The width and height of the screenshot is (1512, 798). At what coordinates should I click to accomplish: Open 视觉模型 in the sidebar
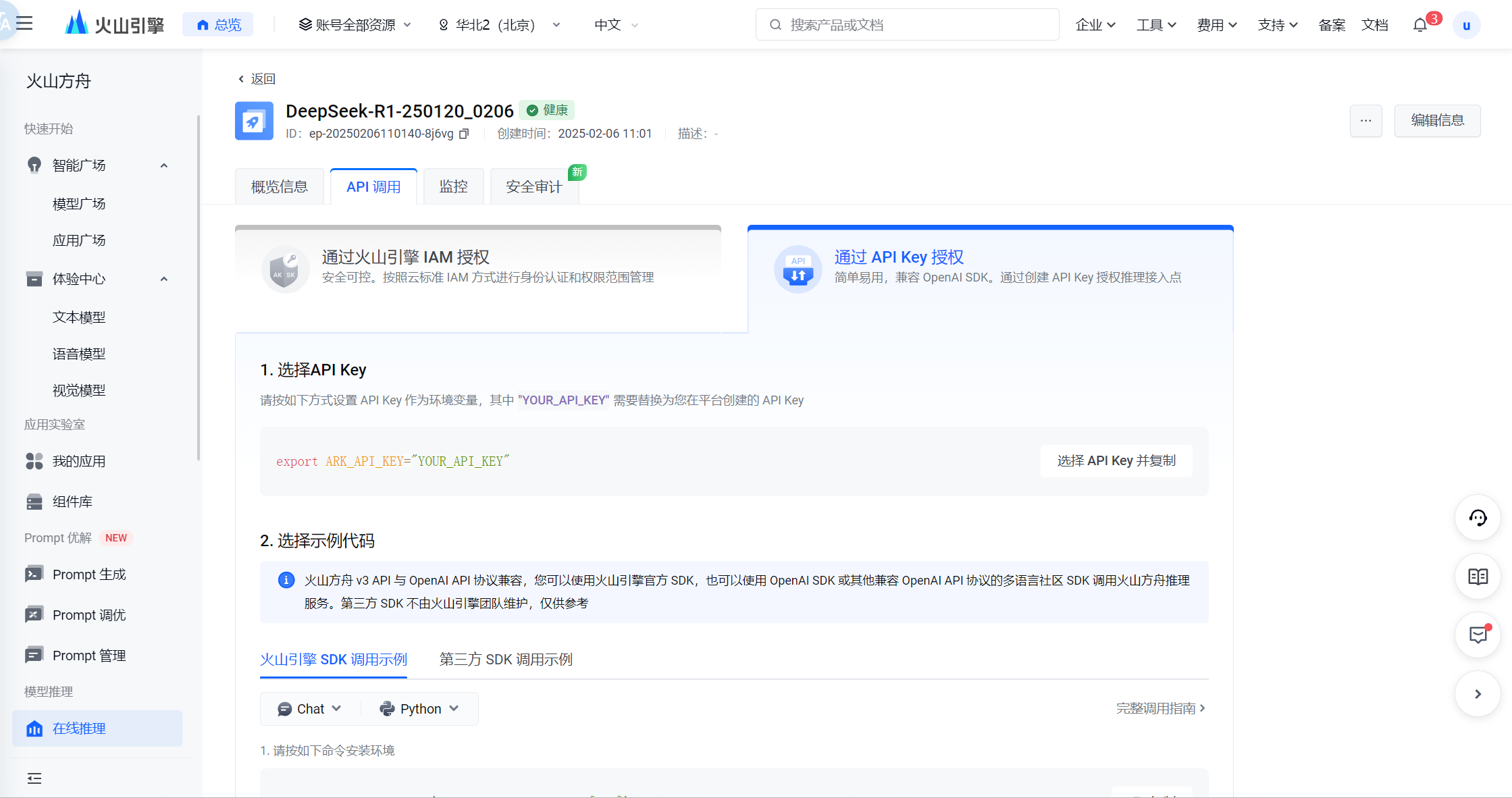pyautogui.click(x=79, y=390)
